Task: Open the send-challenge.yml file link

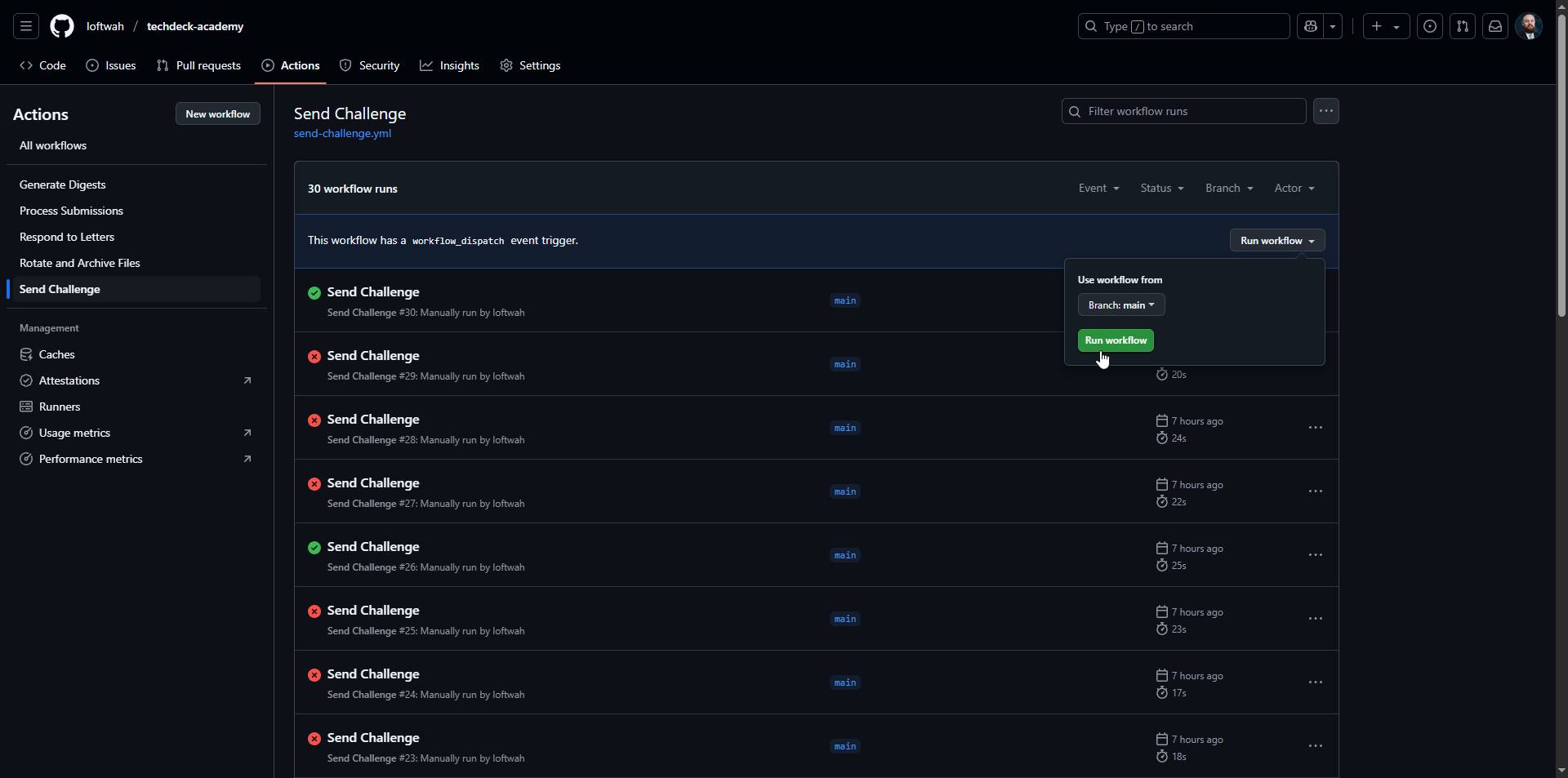Action: point(342,134)
